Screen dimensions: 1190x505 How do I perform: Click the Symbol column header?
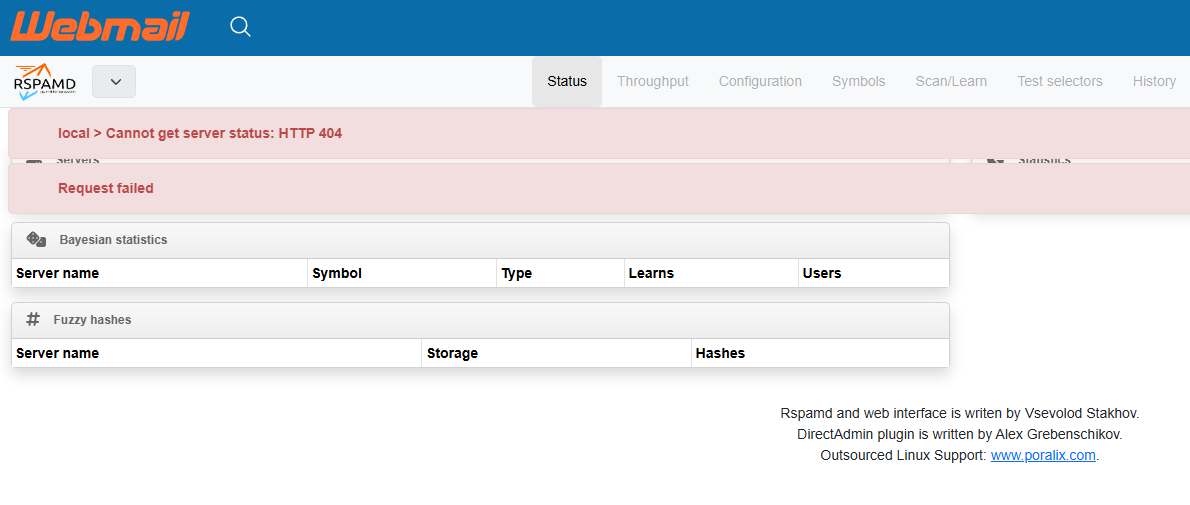tap(337, 273)
